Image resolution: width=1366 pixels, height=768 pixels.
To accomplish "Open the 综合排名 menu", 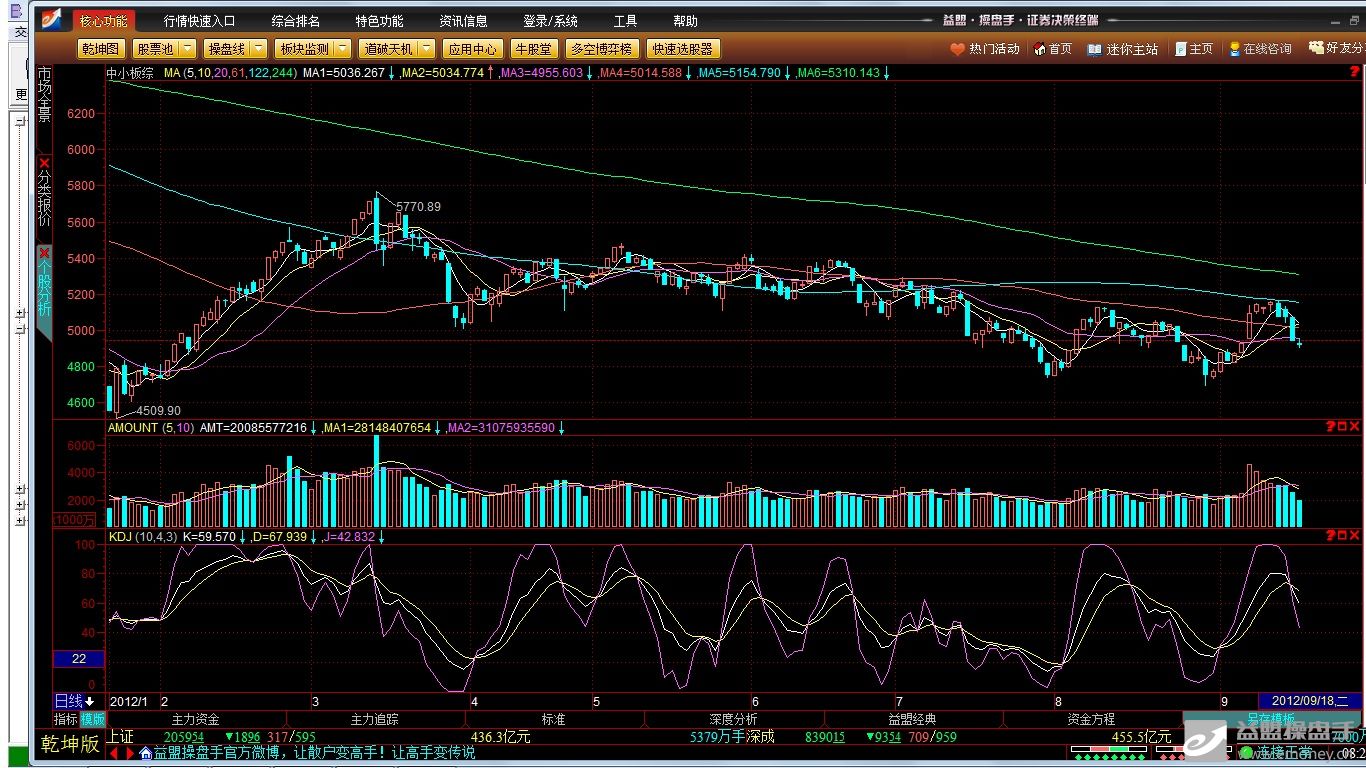I will pos(296,21).
